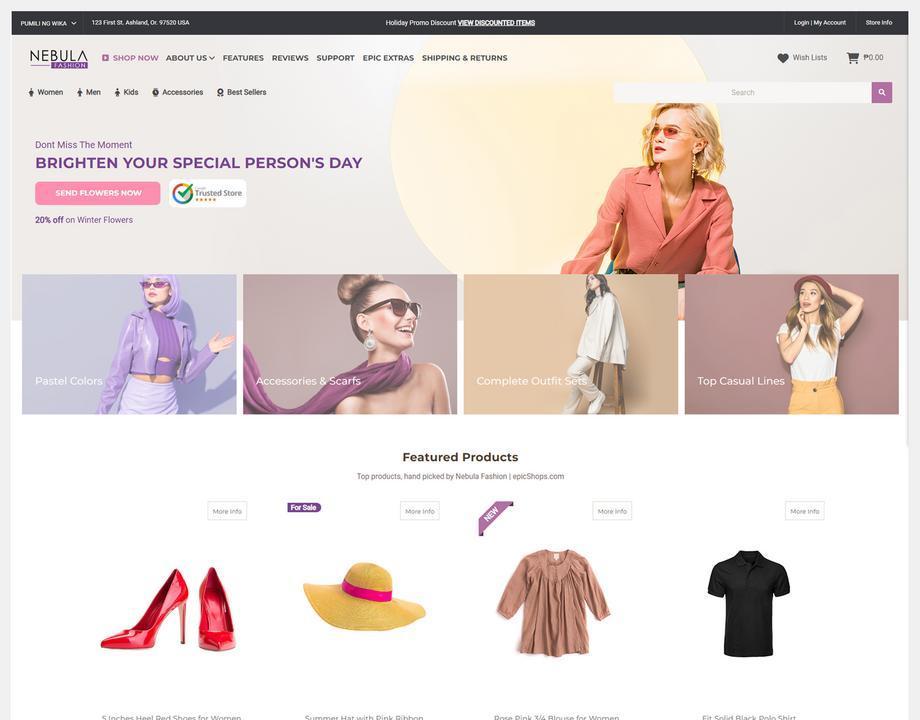Click the Trusted Store badge
This screenshot has width=920, height=720.
click(x=207, y=193)
